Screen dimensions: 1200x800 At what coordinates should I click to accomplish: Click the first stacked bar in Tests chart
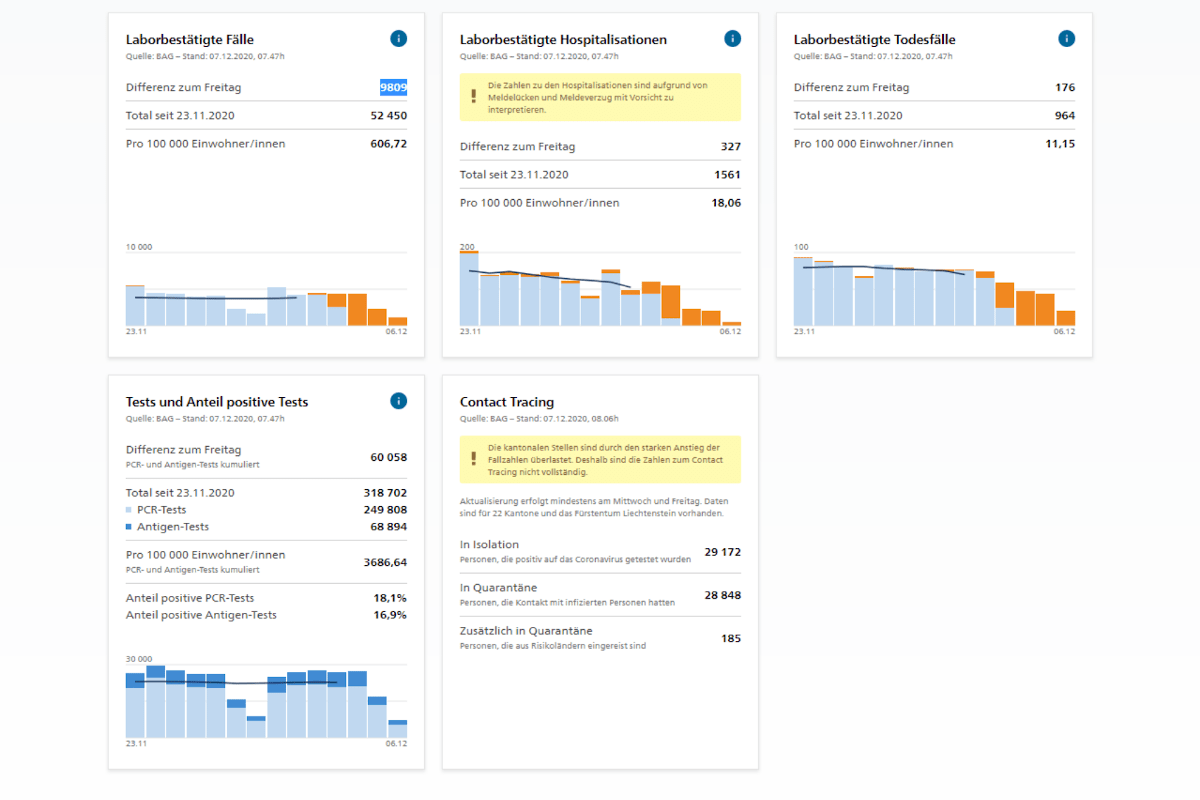[135, 705]
